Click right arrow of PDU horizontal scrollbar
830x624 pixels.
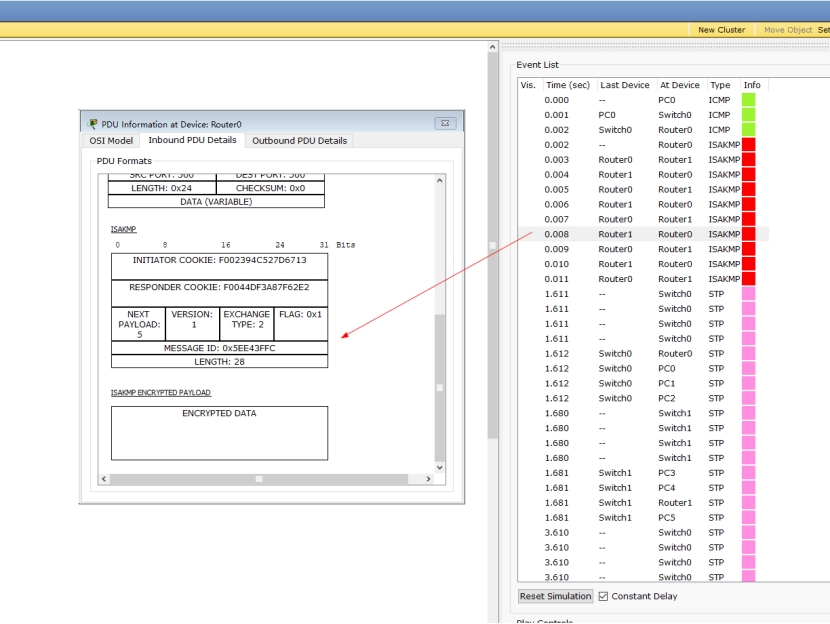tap(429, 479)
